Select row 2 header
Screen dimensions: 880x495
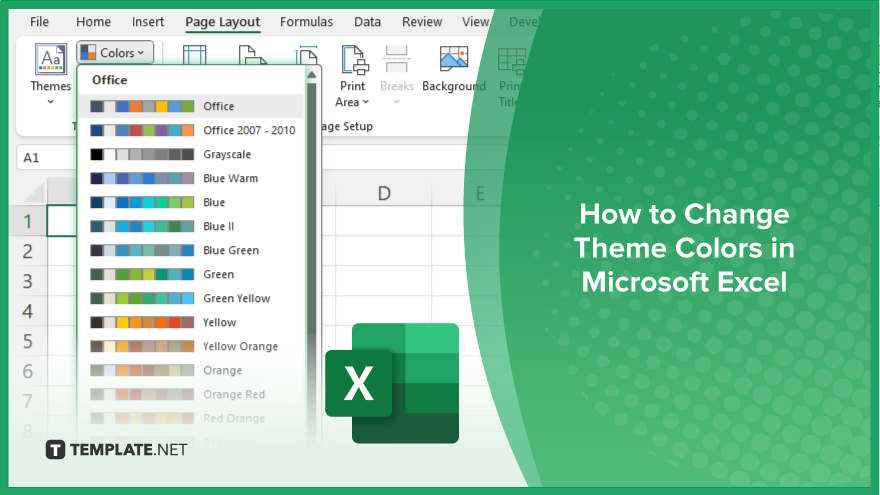(28, 251)
